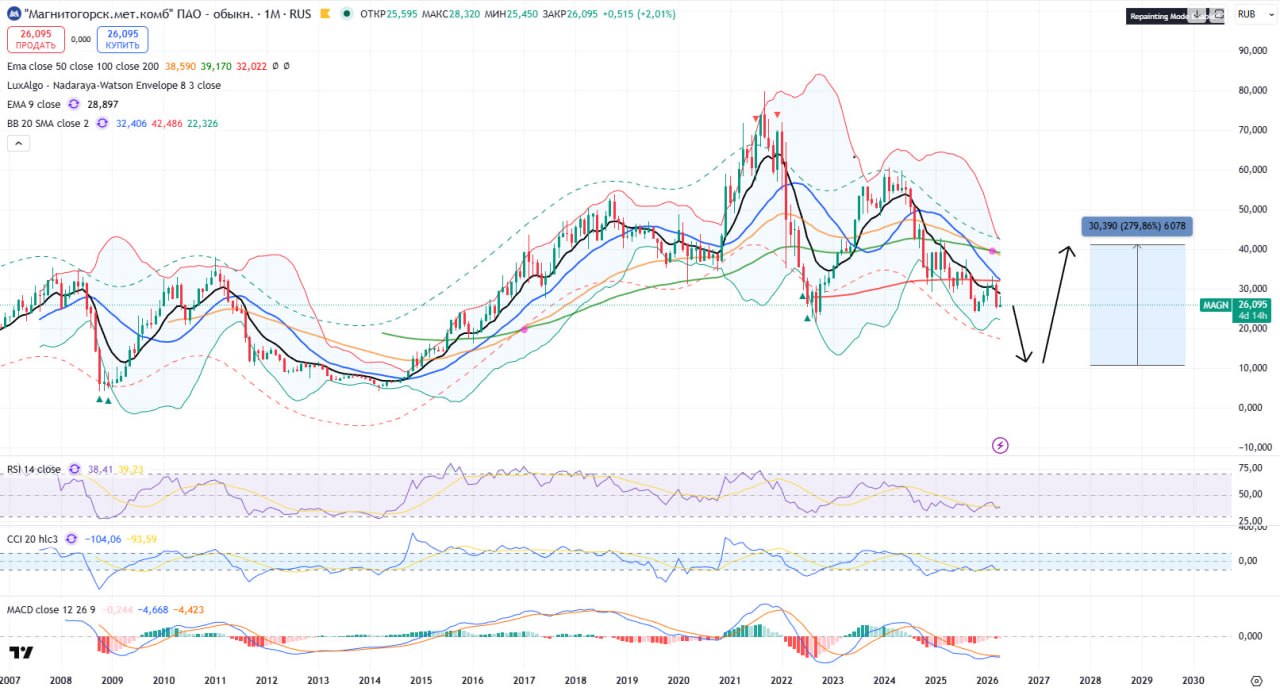This screenshot has height=691, width=1280.
Task: Click the 2026 label on the time axis
Action: 987,680
